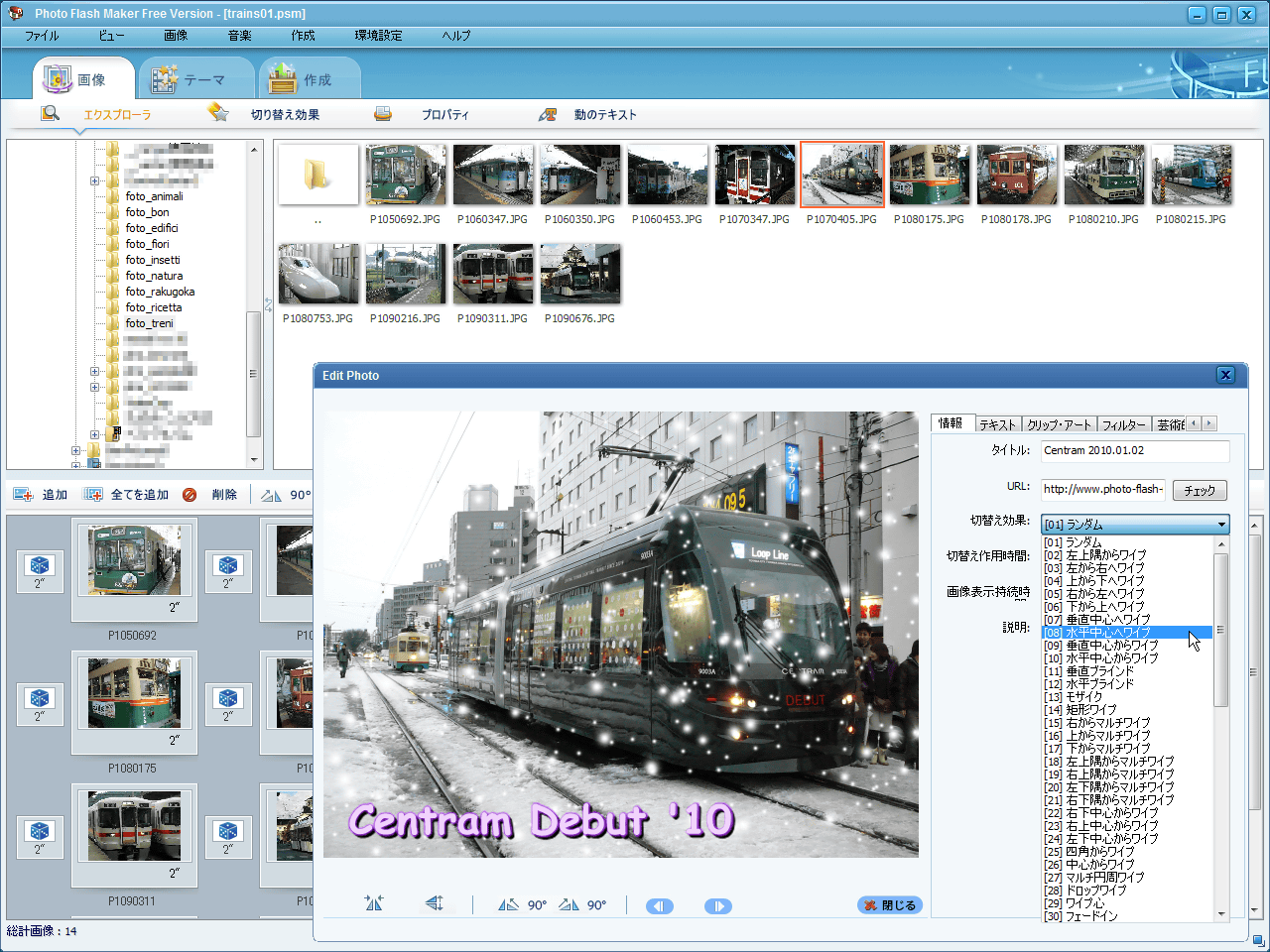
Task: Click the 削除 (Delete) icon
Action: (x=189, y=494)
